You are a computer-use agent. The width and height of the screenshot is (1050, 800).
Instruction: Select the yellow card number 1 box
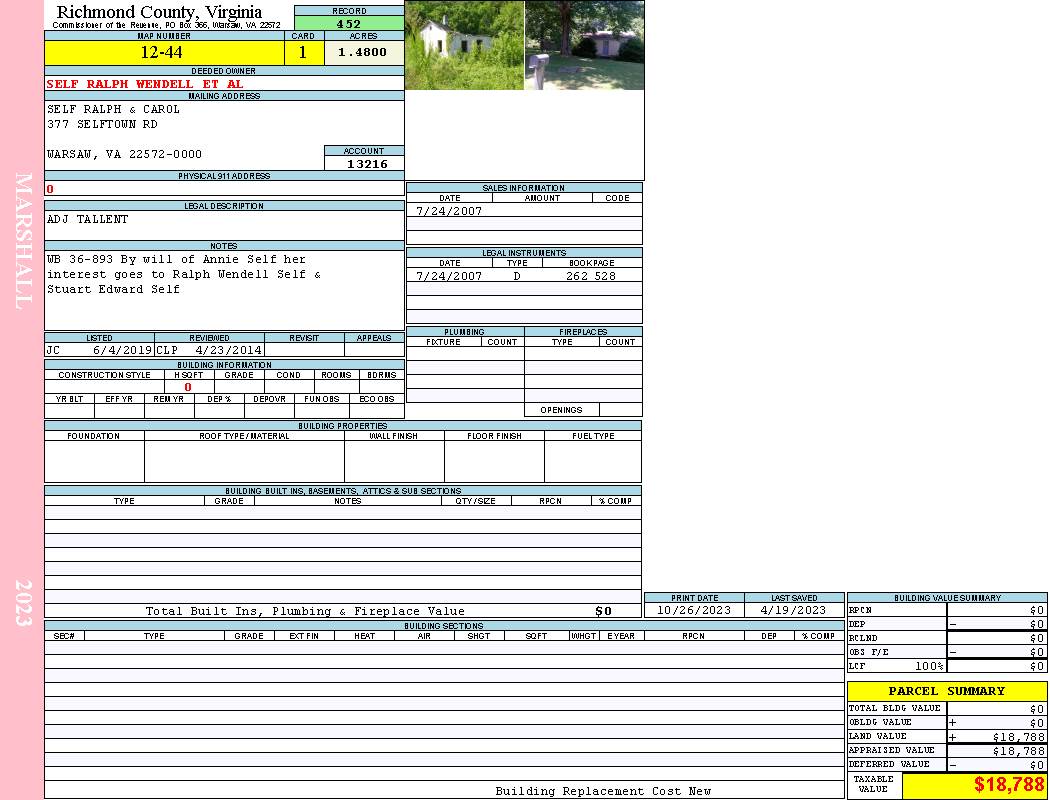[303, 53]
